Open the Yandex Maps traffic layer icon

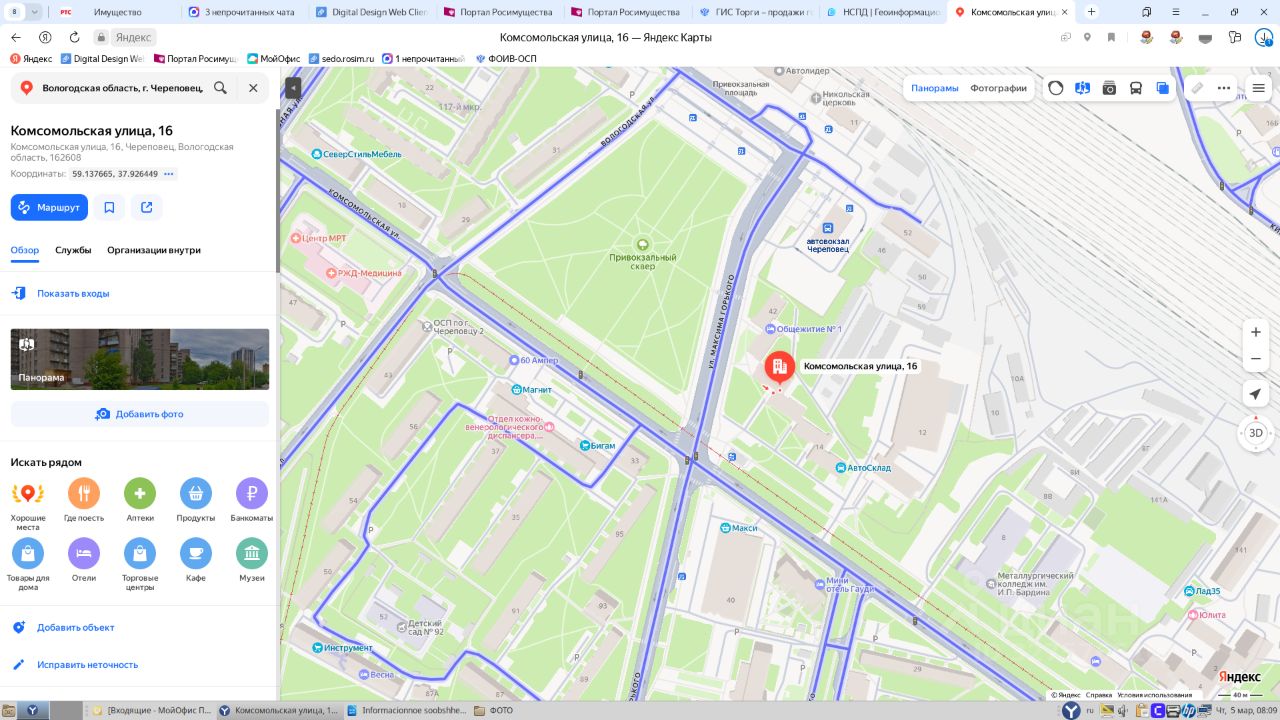click(1056, 88)
